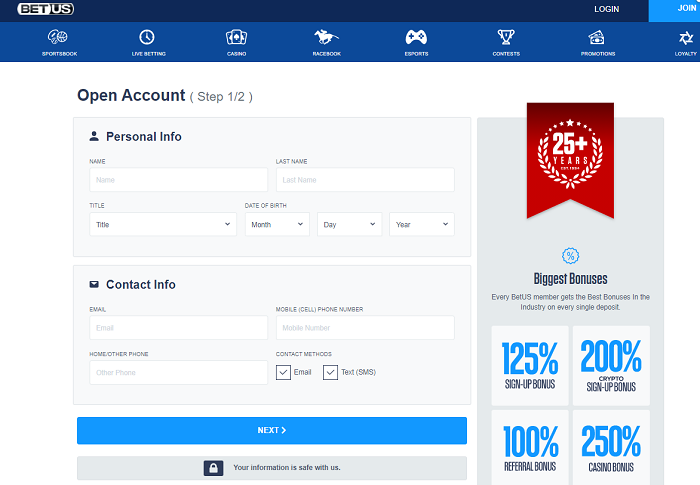Expand the Year dropdown
The height and width of the screenshot is (485, 700).
coord(421,225)
